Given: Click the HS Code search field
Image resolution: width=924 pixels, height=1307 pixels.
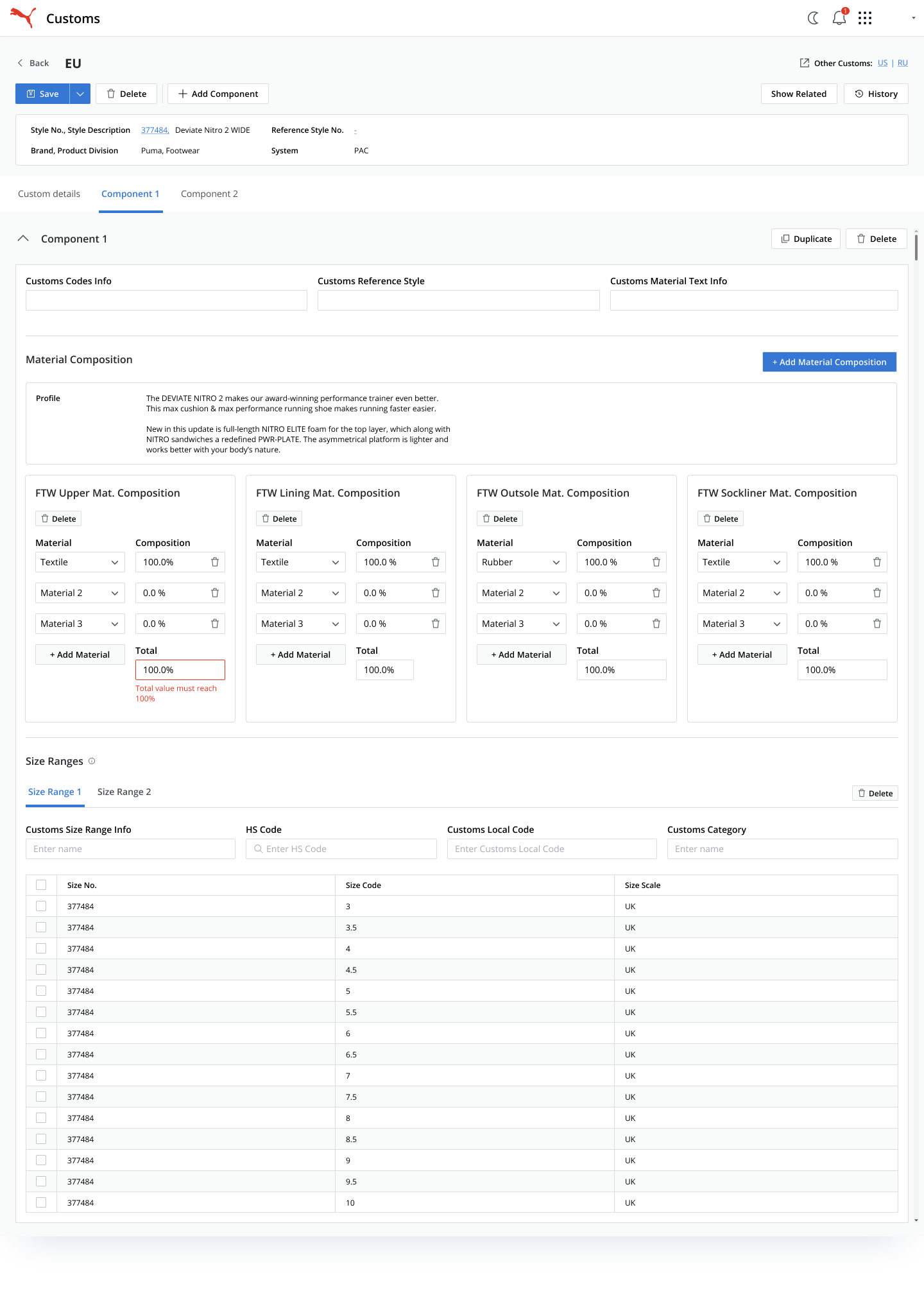Looking at the screenshot, I should (x=341, y=849).
